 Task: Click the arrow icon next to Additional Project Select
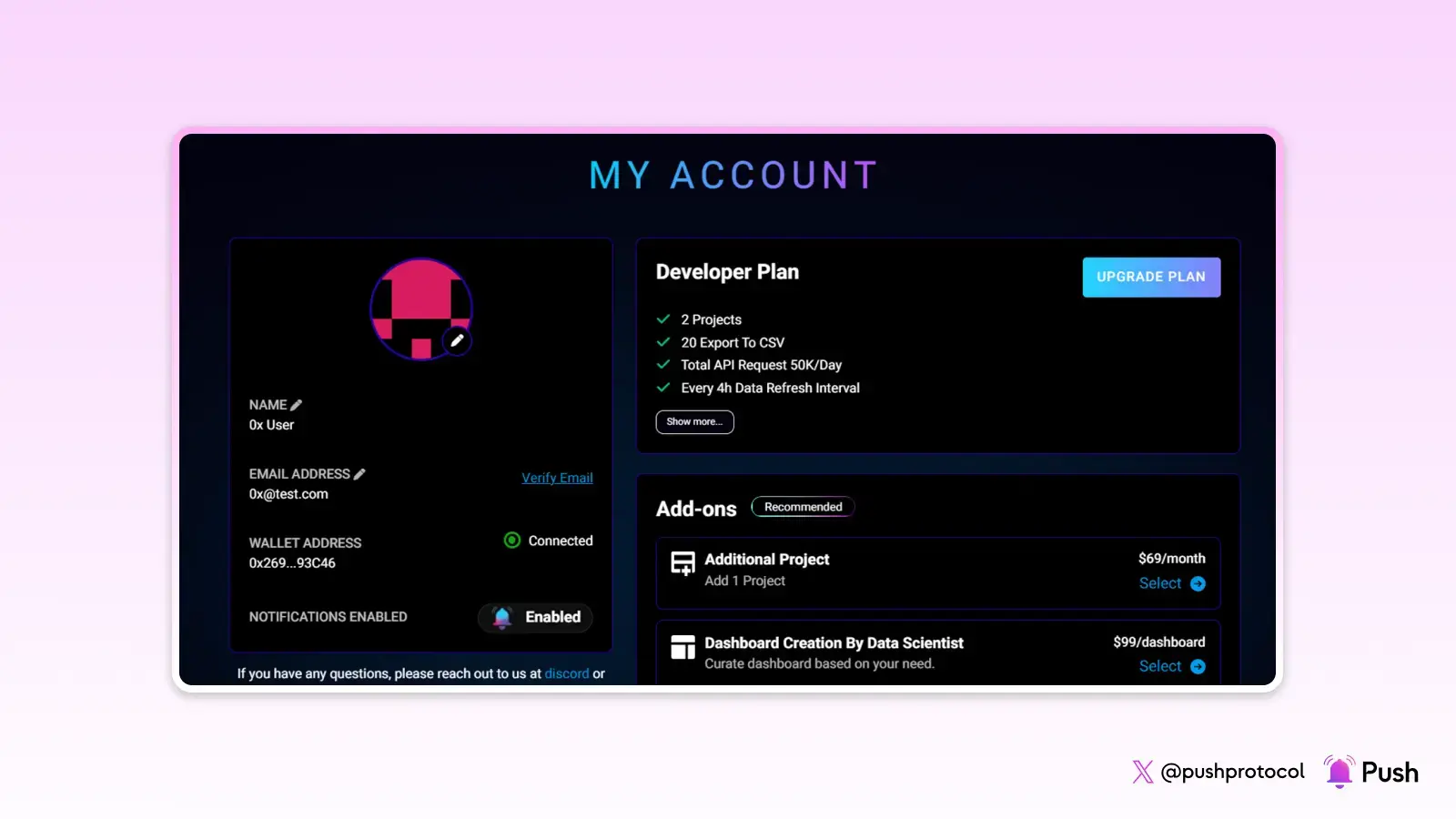pos(1198,583)
